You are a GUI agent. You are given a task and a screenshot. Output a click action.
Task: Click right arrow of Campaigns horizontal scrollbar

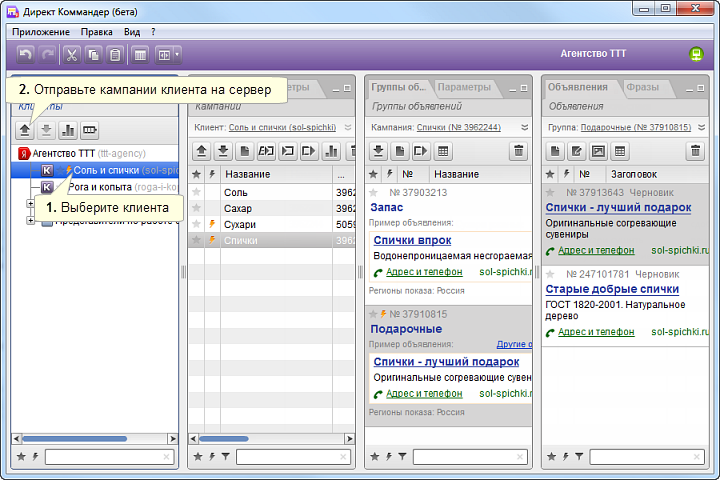click(x=349, y=439)
